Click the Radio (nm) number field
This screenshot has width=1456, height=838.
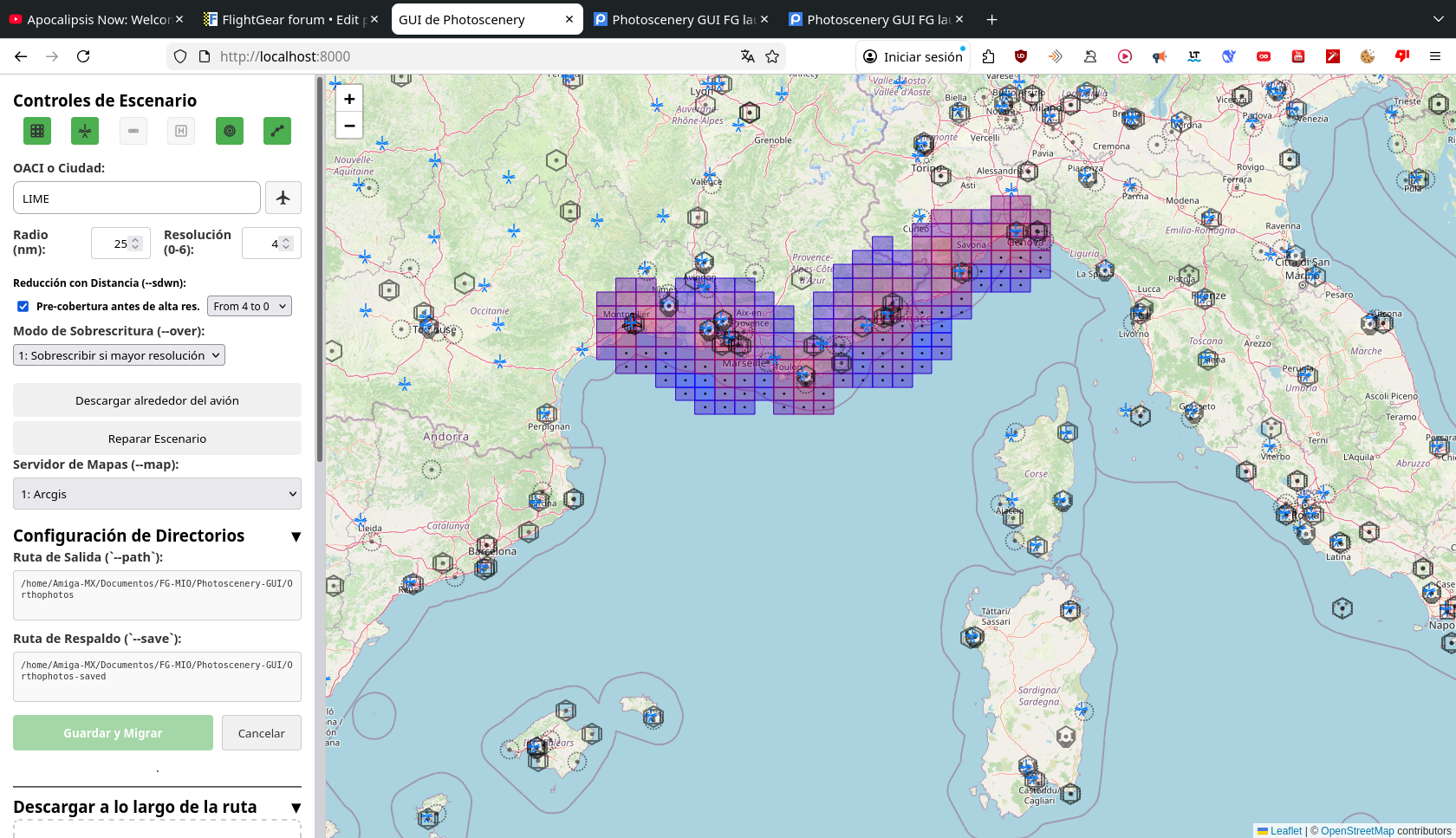120,244
